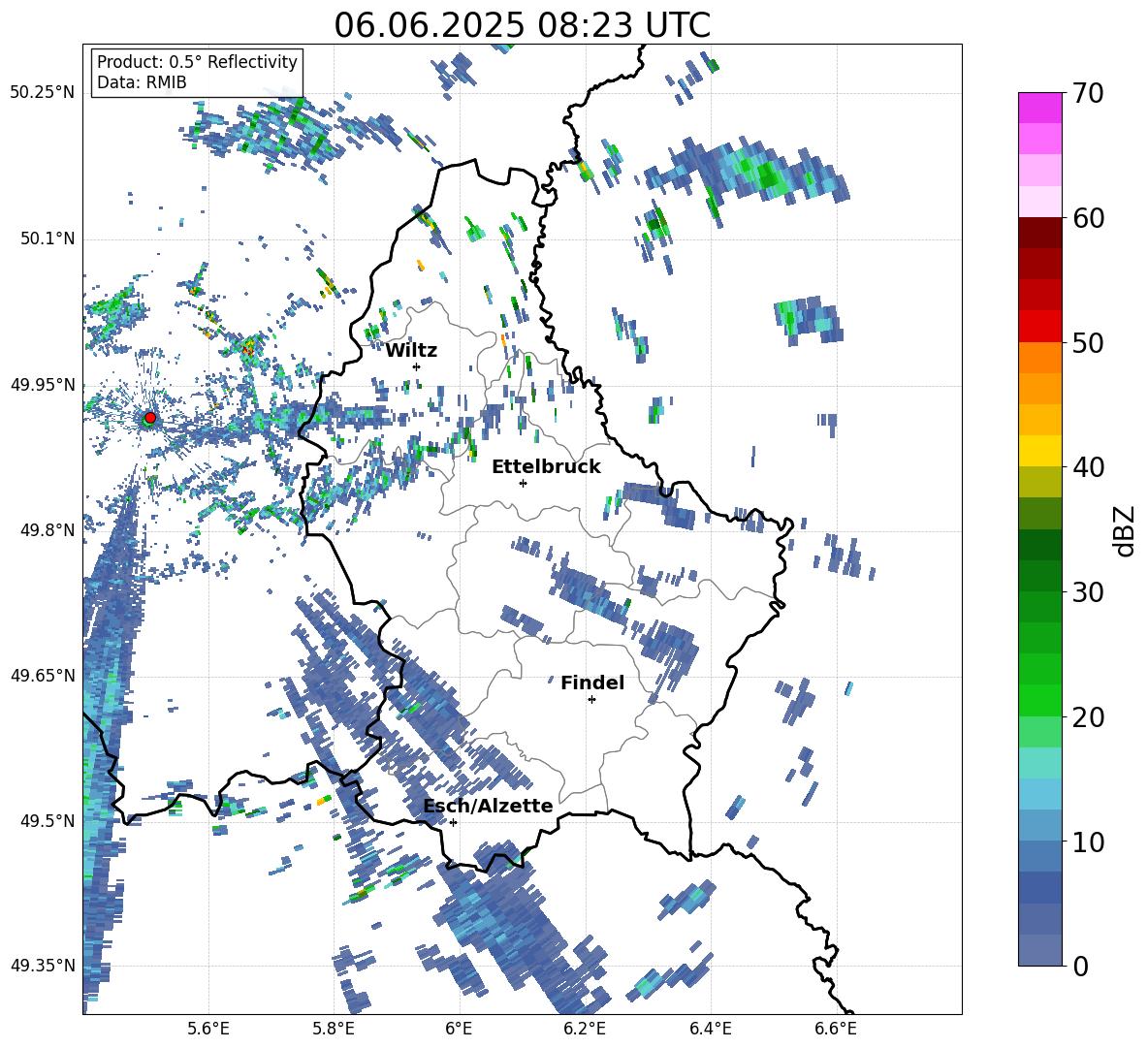Click the red radar location marker

tap(150, 418)
